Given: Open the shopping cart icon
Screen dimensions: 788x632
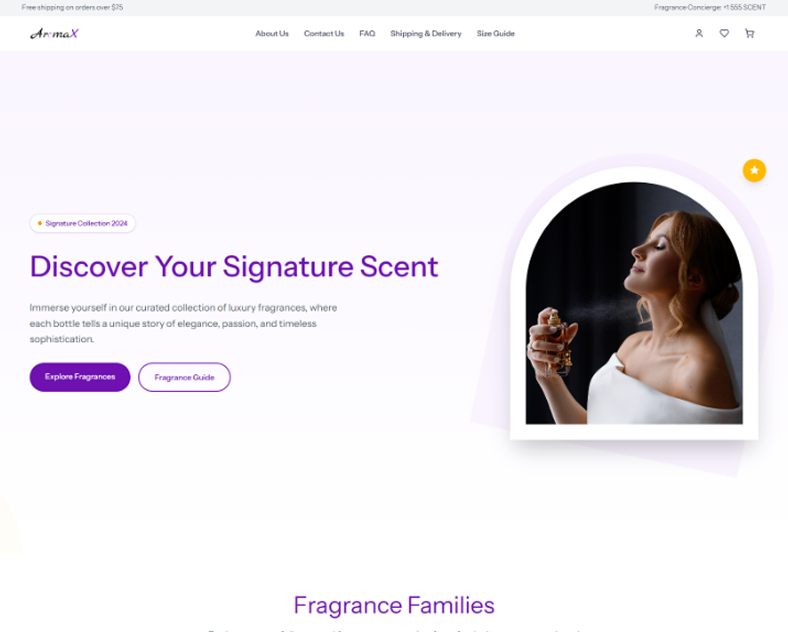Looking at the screenshot, I should (749, 33).
